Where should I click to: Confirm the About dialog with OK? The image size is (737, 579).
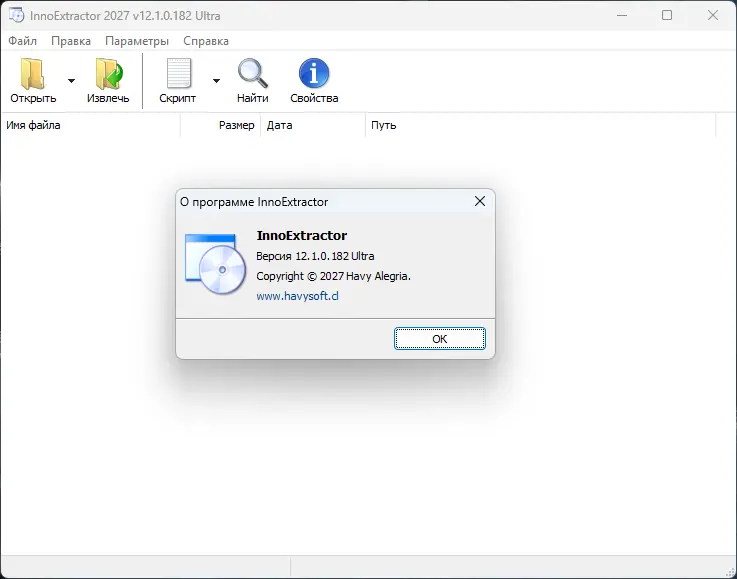439,339
